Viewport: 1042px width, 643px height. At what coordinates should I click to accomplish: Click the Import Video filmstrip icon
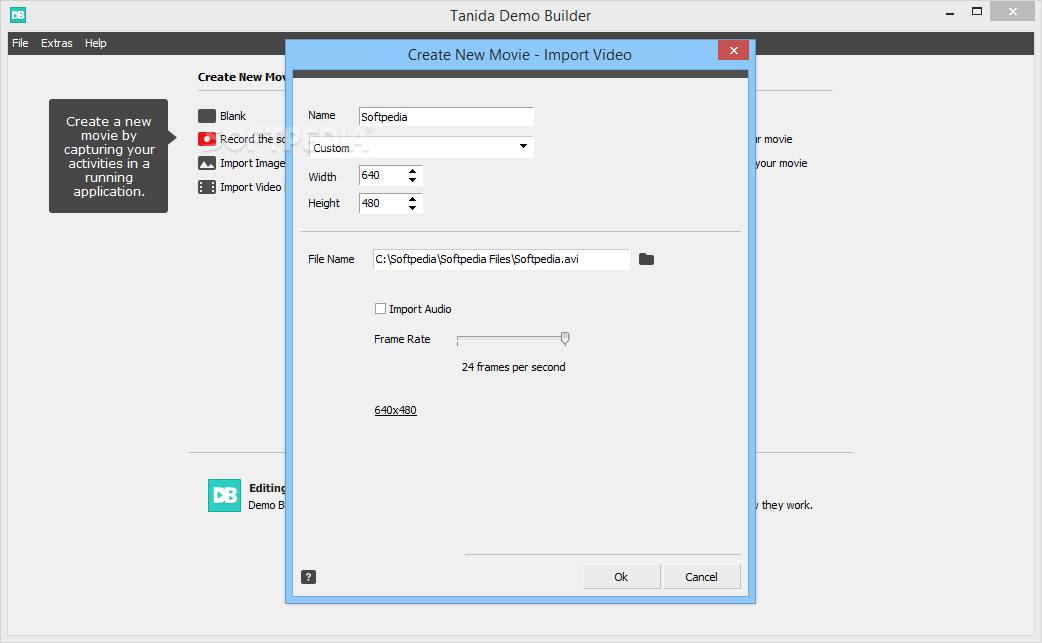coord(207,187)
